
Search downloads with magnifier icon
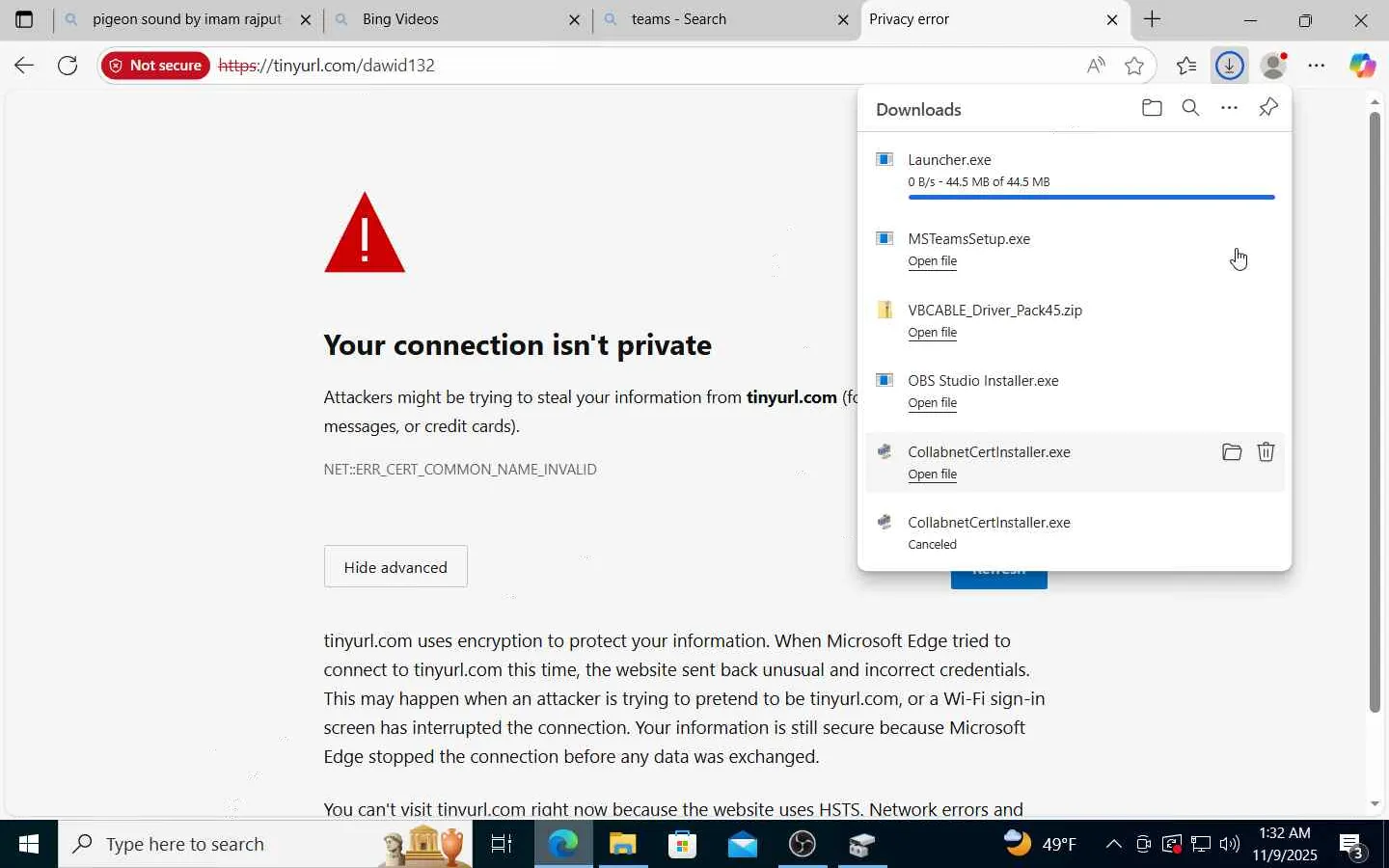pos(1190,108)
